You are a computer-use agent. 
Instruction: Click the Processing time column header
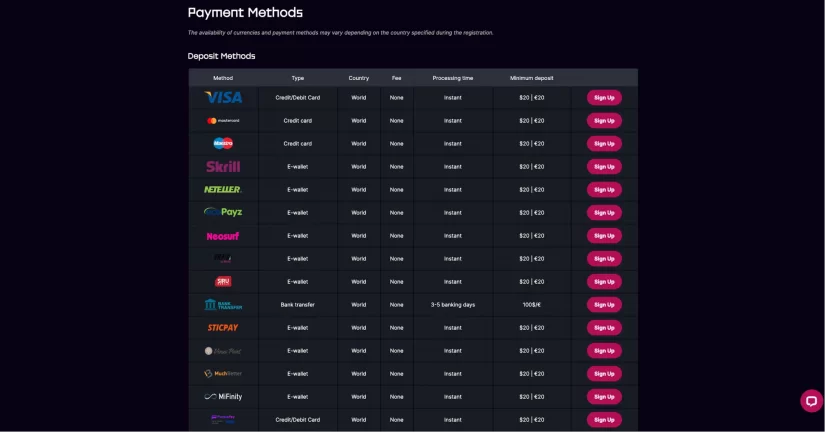point(452,78)
